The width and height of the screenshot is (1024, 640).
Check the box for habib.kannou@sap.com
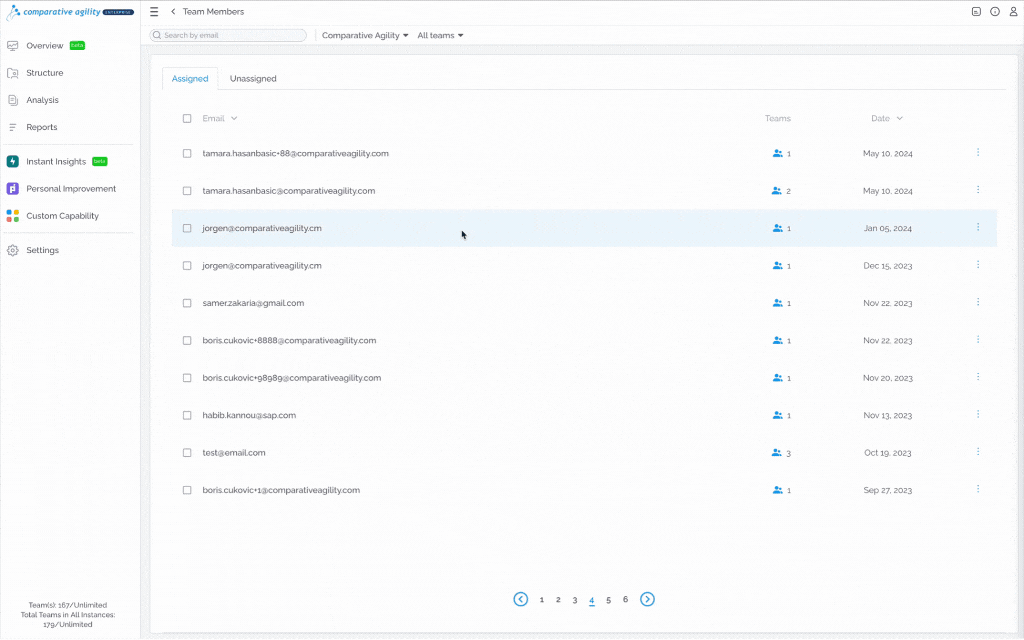pyautogui.click(x=187, y=415)
